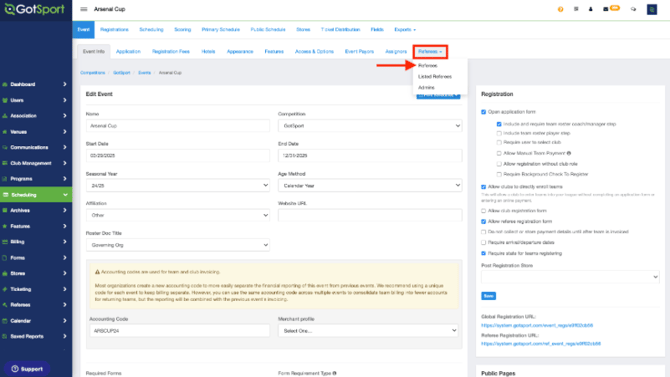Check Include team roster player step
Viewport: 670px width, 377px height.
tap(499, 133)
